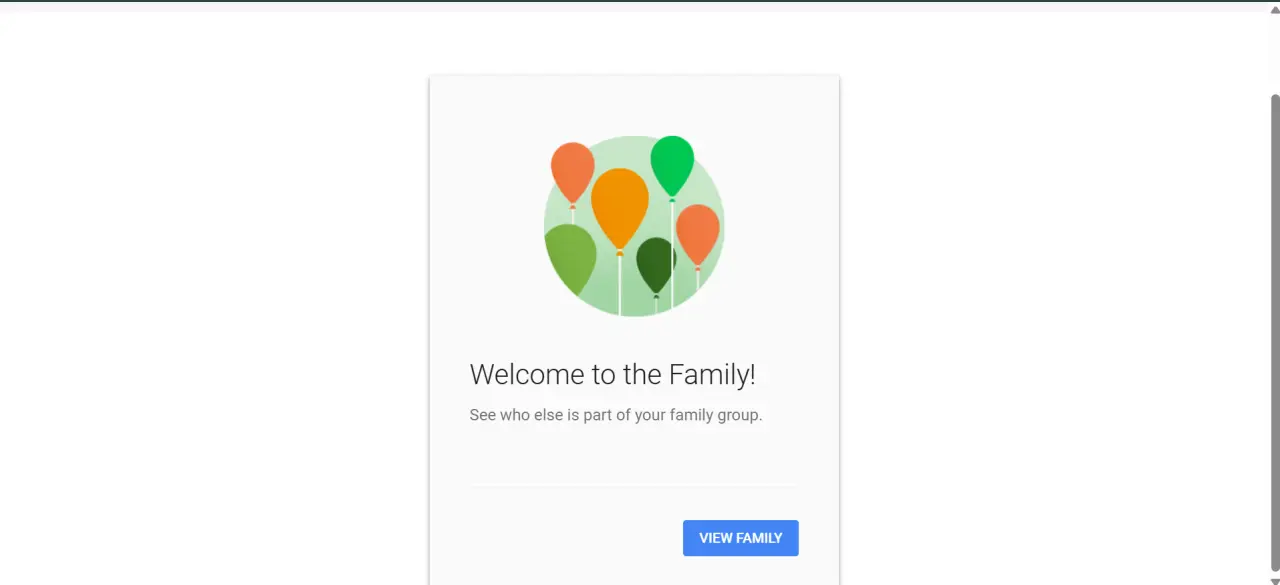Screen dimensions: 1280x585
Task: Click the orange balloon below the bright green one
Action: coord(698,234)
